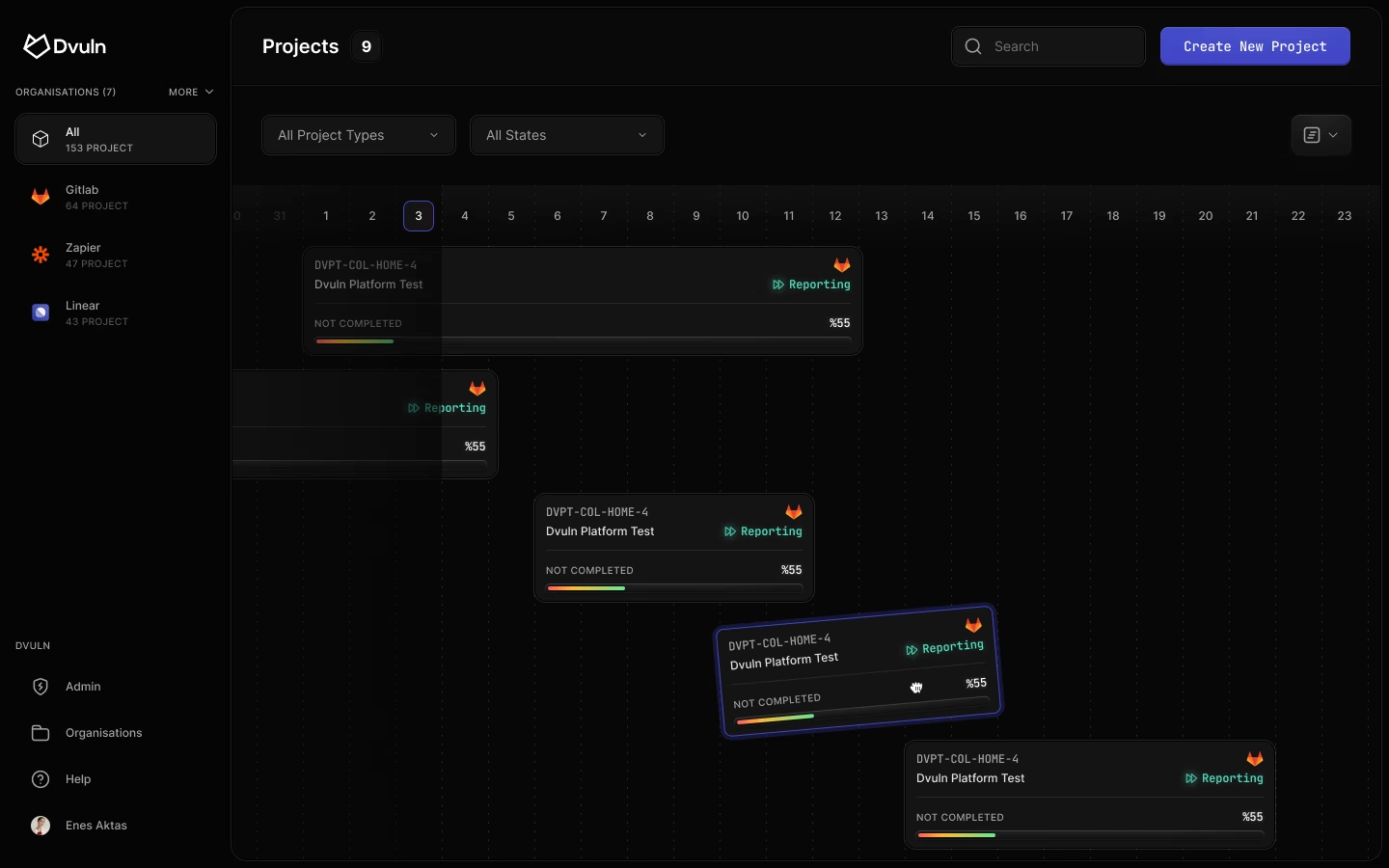Select the Linear 43 Project item
The height and width of the screenshot is (868, 1389).
point(116,312)
